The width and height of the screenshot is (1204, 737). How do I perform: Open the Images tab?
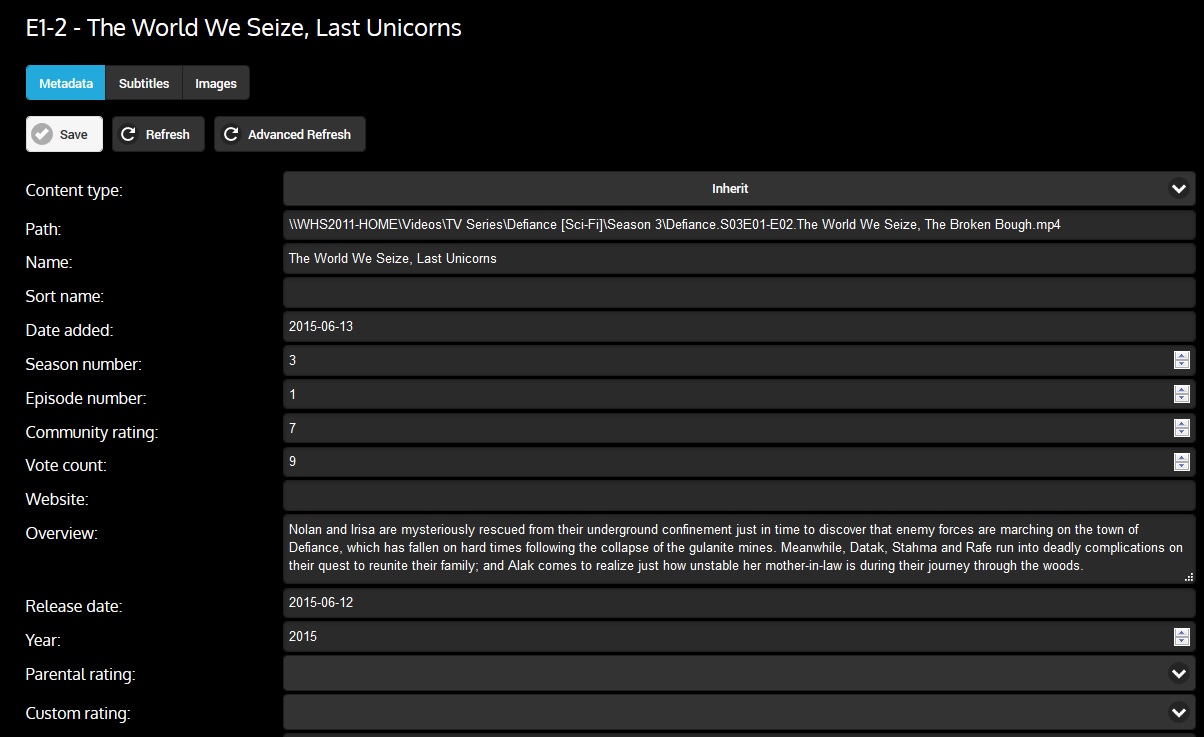coord(215,83)
